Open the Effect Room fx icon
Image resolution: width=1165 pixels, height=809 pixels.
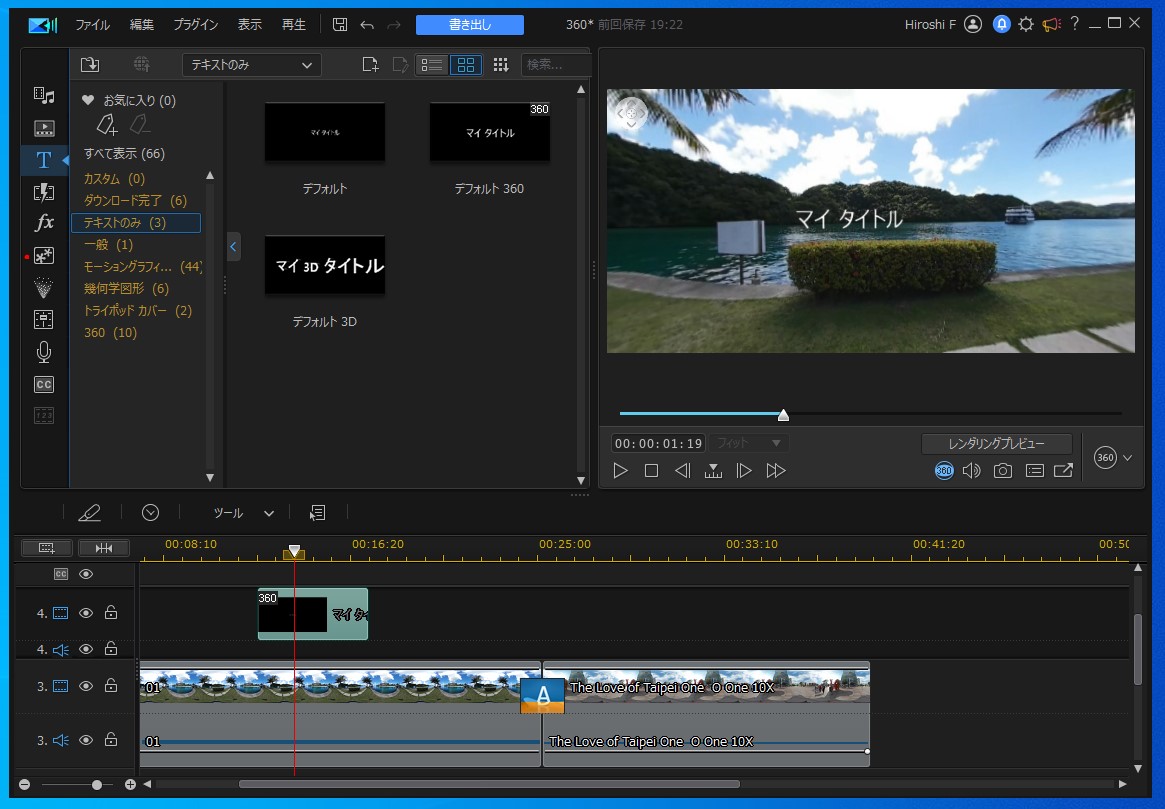click(44, 223)
